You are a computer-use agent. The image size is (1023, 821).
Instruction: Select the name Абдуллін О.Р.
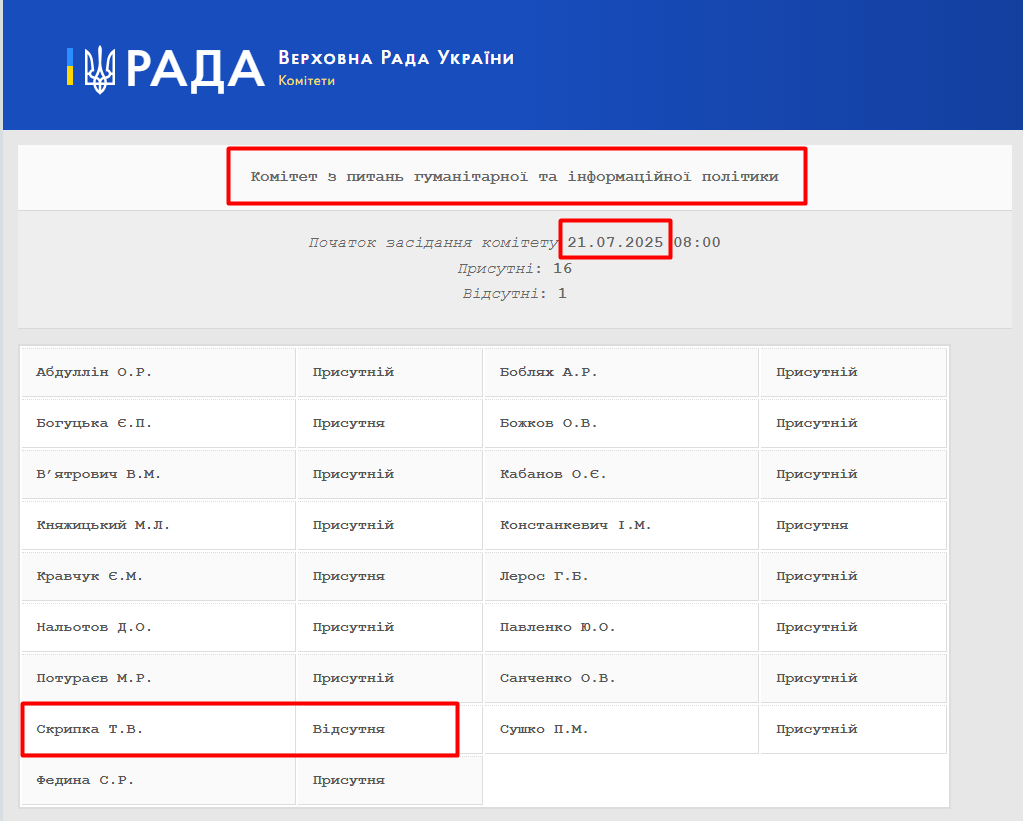(x=94, y=372)
